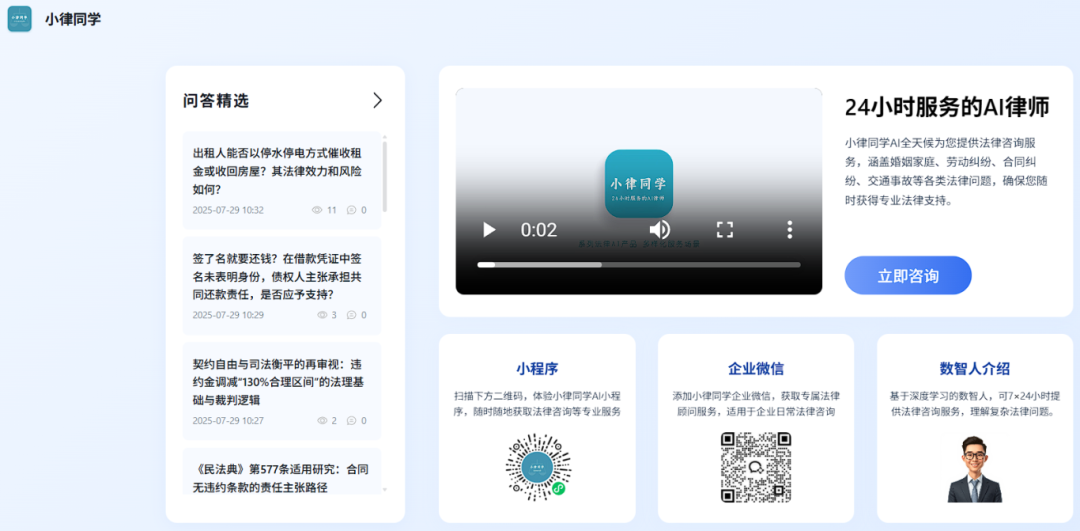This screenshot has height=531, width=1080.
Task: Open the article about 出租人 停水停电 催收租金
Action: coord(277,171)
